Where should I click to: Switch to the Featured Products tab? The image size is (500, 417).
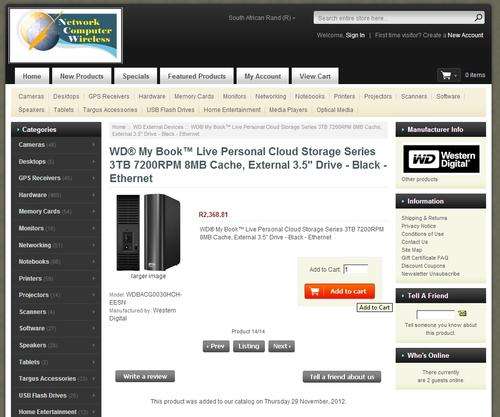(x=197, y=76)
